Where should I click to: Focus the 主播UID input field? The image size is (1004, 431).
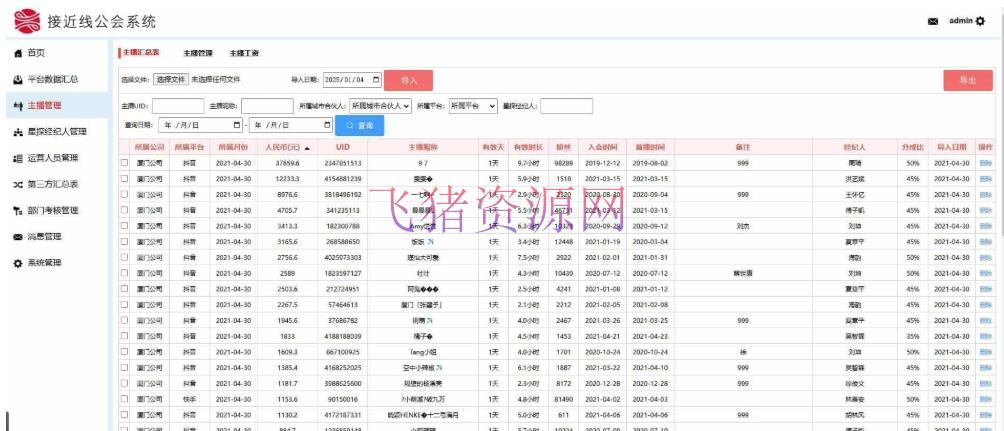pos(178,106)
